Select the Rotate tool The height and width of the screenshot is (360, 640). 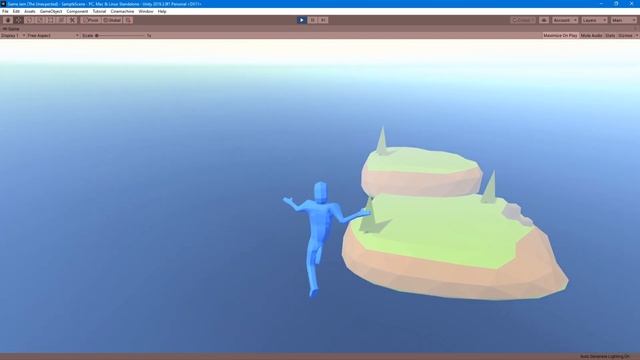coord(29,20)
